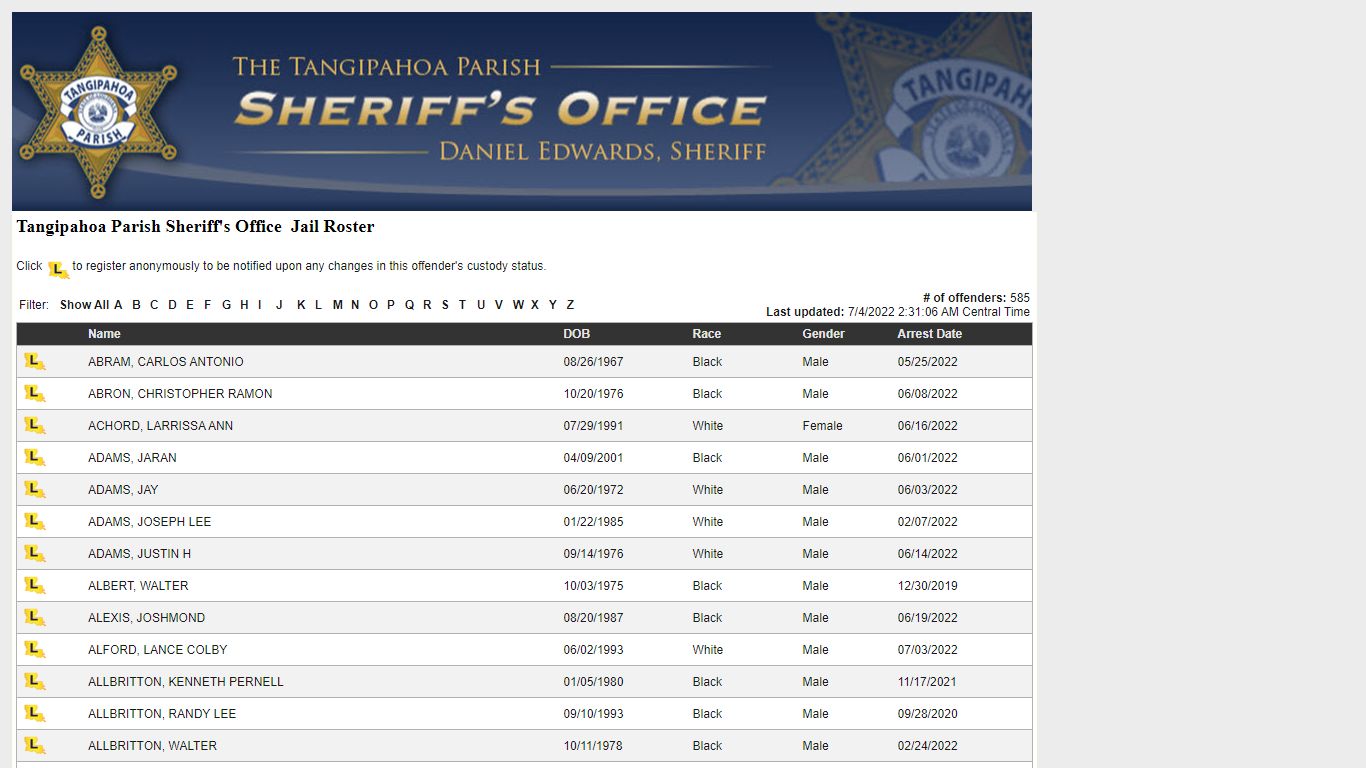Filter offenders by letter A
Screen dimensions: 1366x768
pos(118,305)
